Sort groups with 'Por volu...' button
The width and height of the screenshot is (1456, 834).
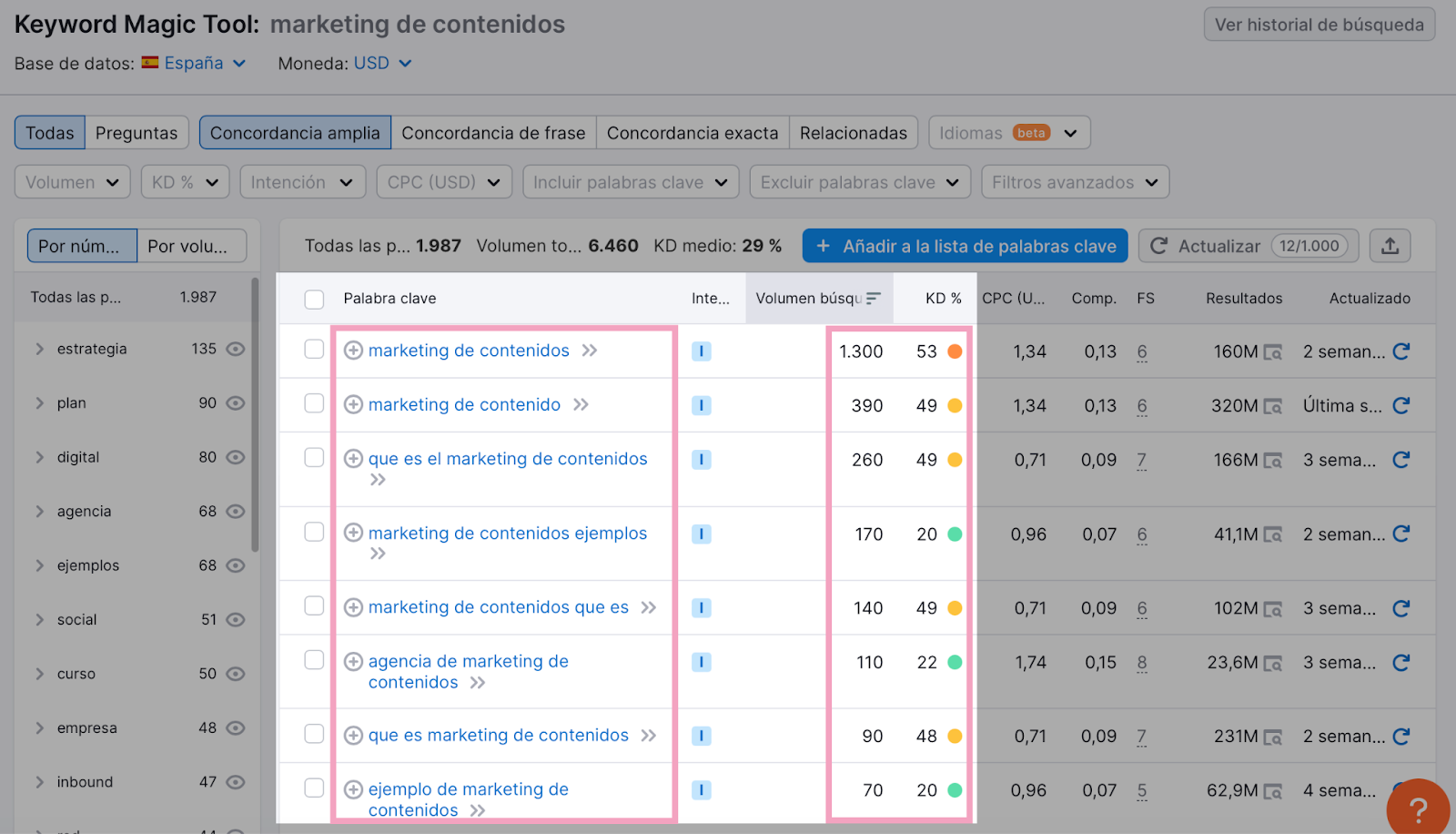click(192, 246)
